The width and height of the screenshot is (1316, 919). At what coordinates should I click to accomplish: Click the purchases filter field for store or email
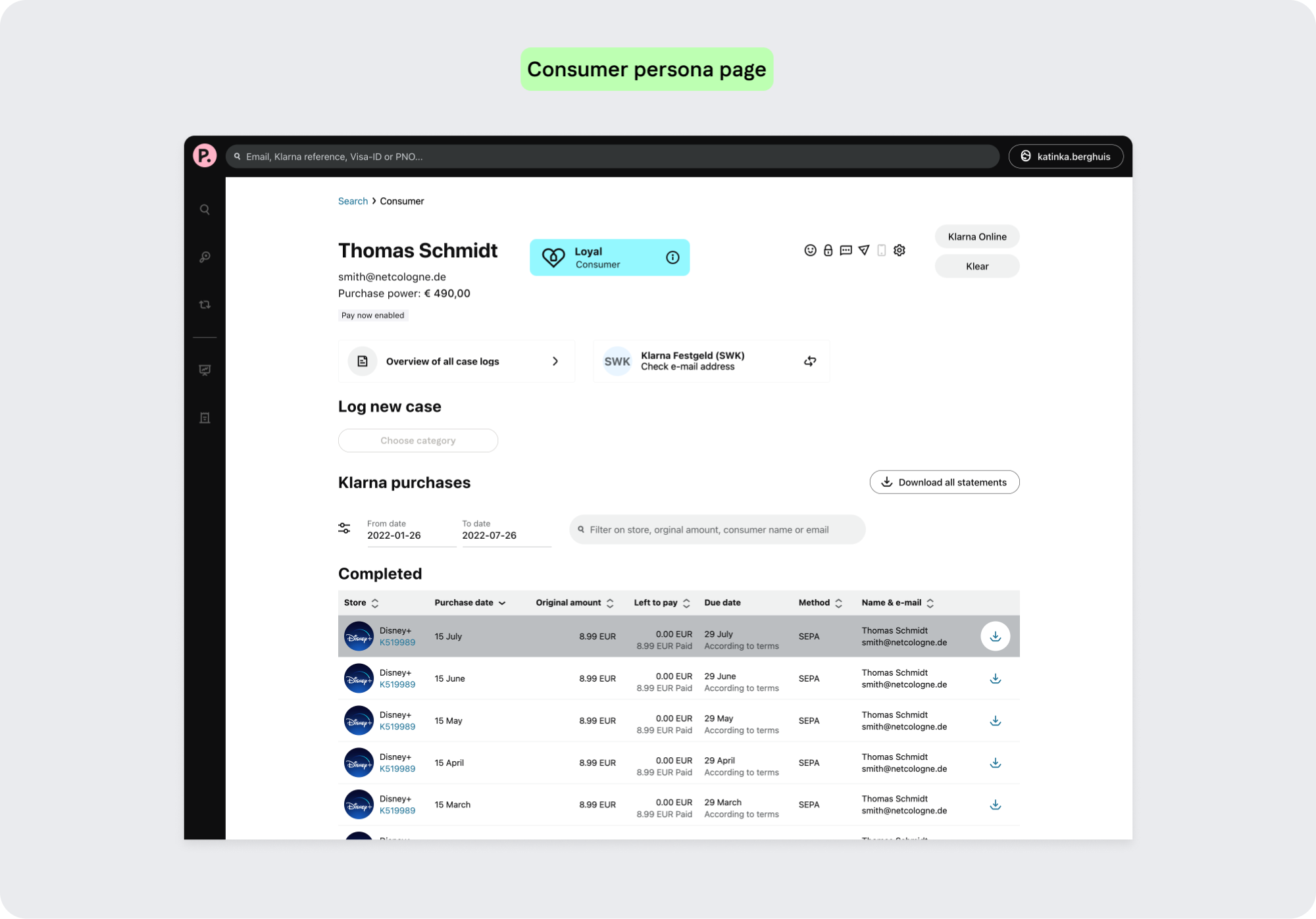coord(717,530)
